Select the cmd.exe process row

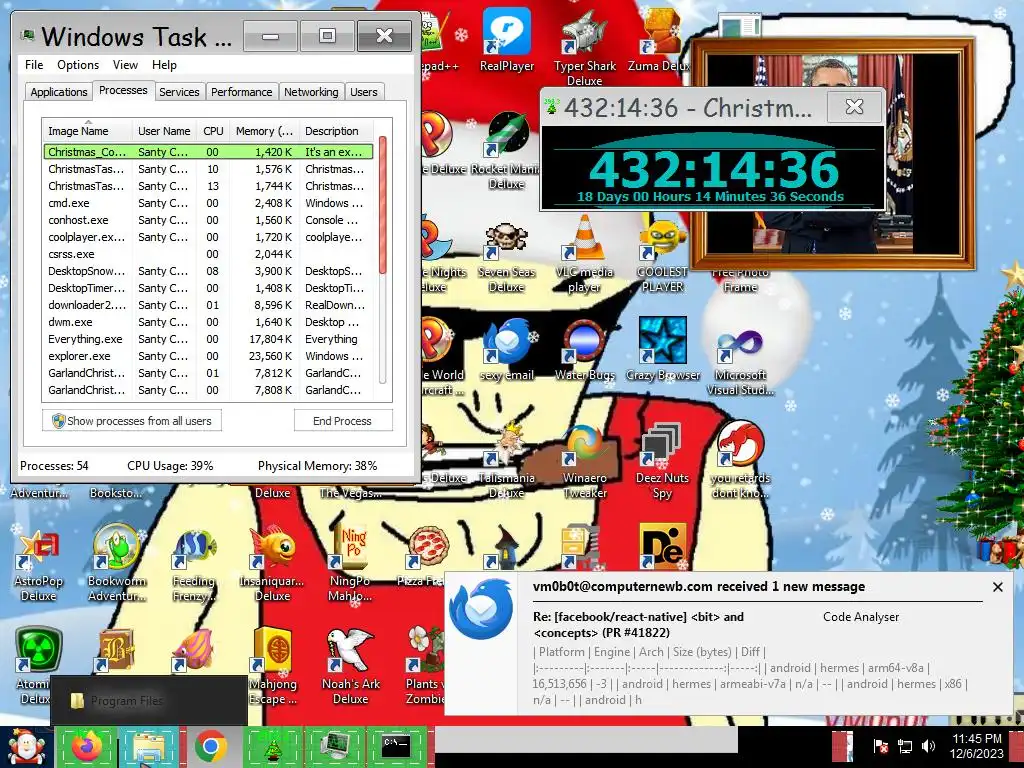[208, 203]
